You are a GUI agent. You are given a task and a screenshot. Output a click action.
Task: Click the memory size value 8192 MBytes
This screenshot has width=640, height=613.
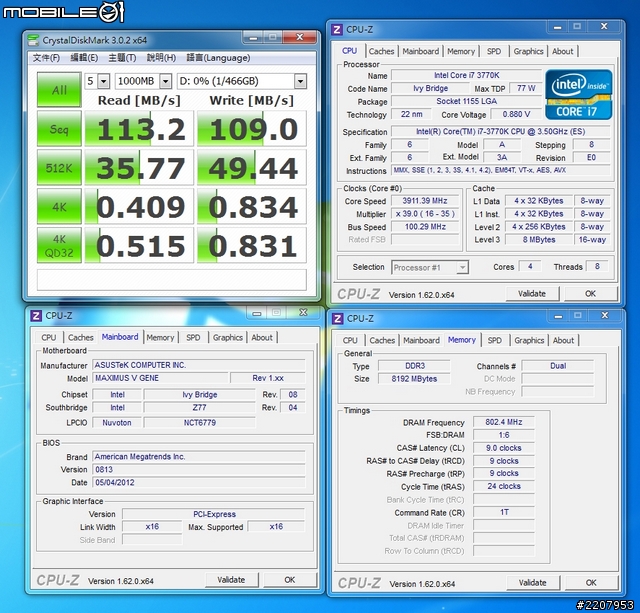point(414,379)
